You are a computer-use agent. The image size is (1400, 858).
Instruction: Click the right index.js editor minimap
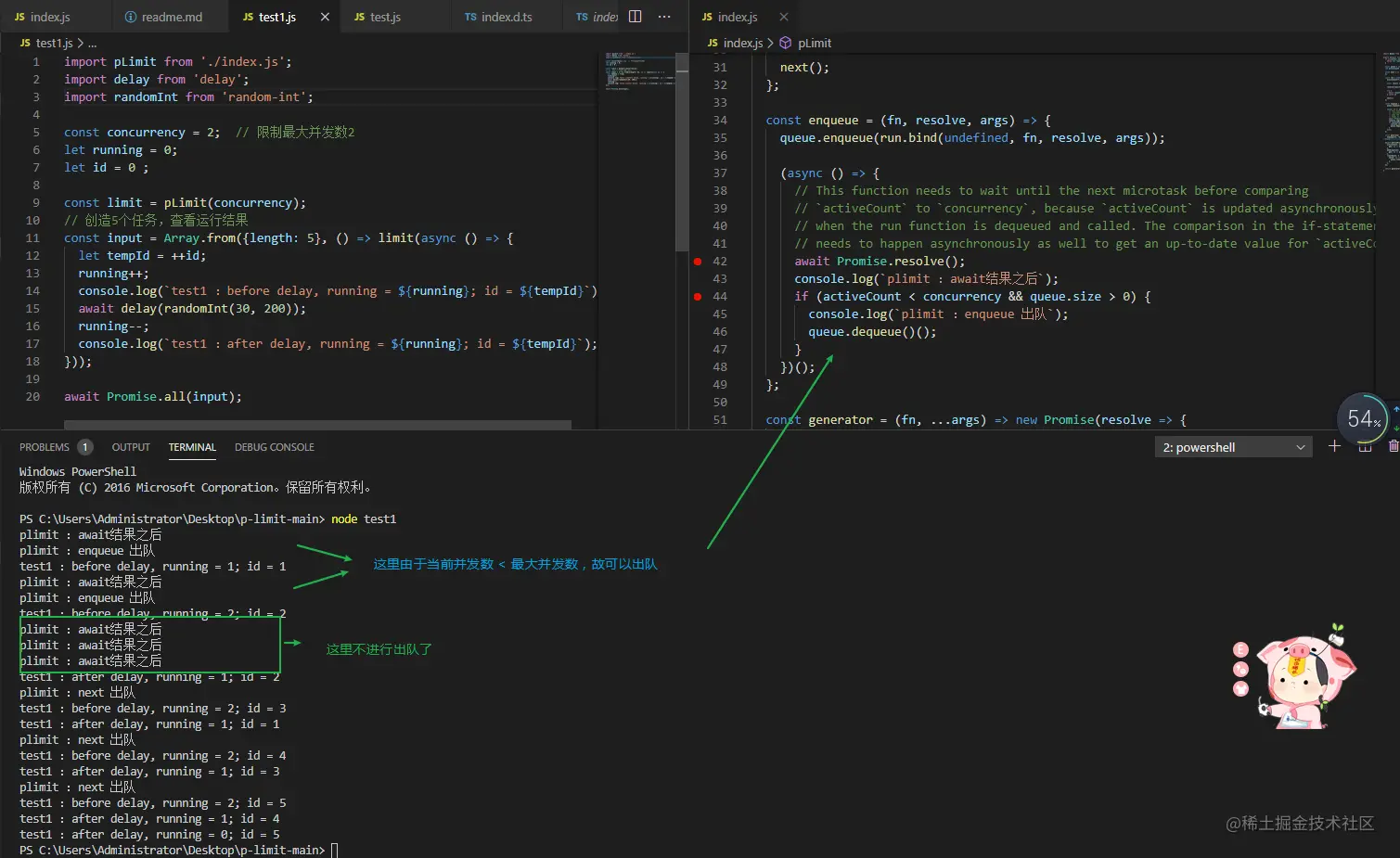[1390, 111]
